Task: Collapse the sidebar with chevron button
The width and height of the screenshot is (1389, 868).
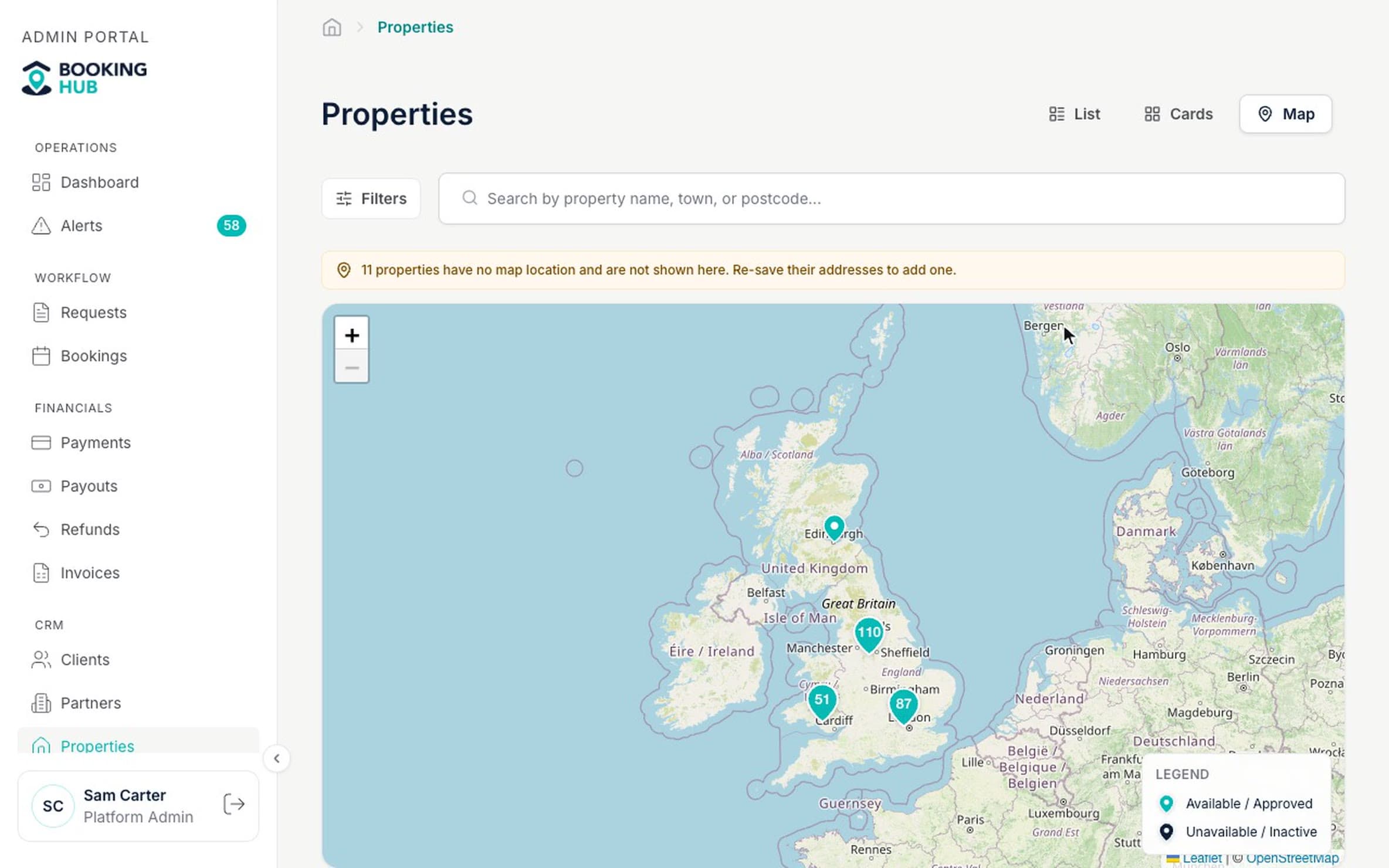Action: pos(277,758)
